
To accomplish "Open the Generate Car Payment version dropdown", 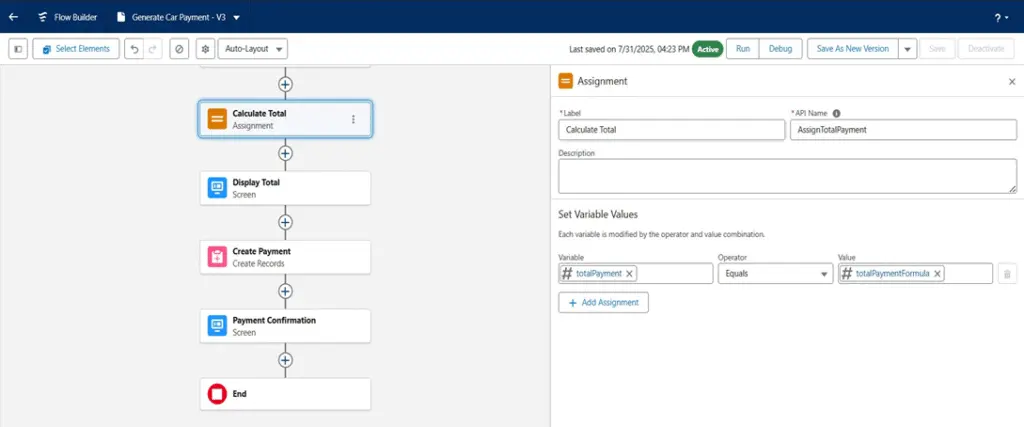I will point(236,18).
